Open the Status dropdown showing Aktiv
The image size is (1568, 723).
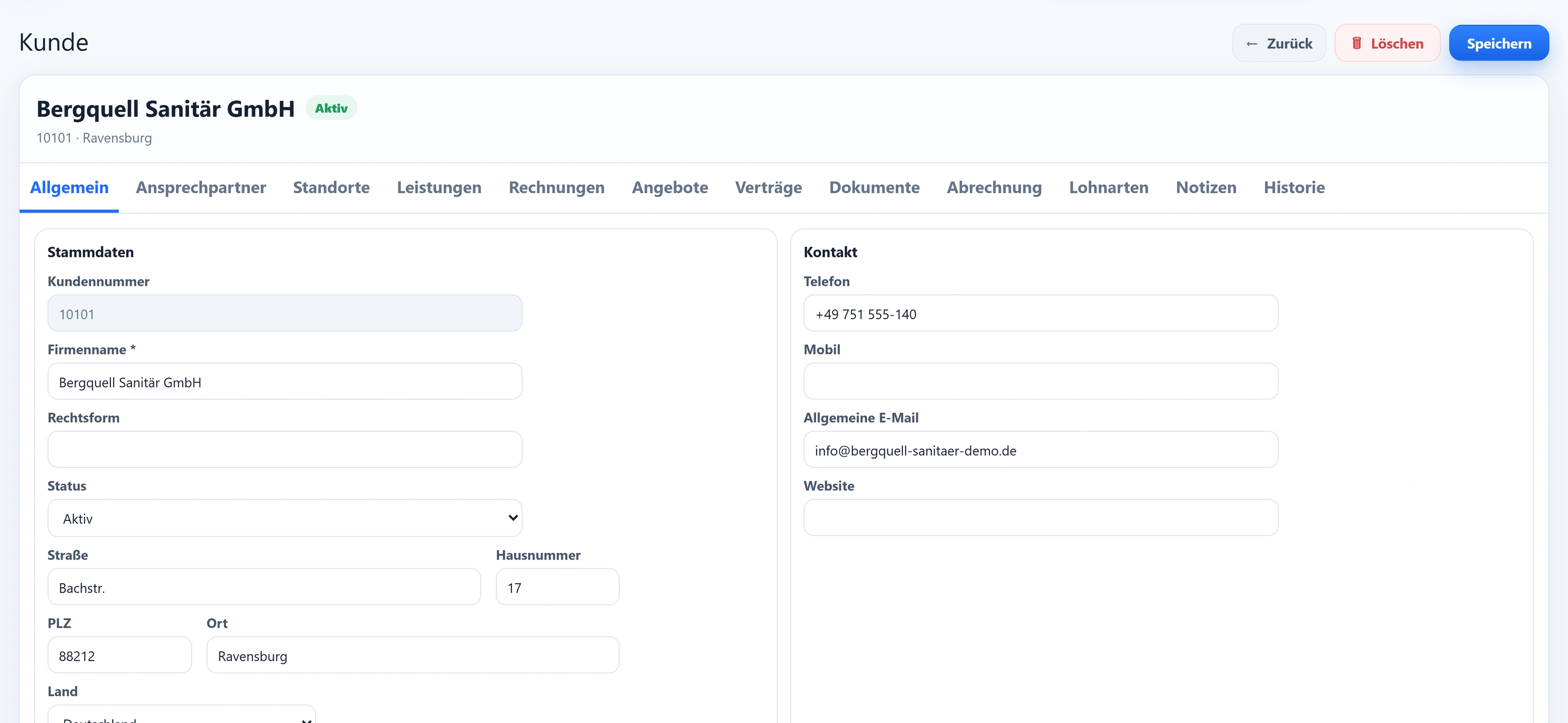tap(285, 518)
